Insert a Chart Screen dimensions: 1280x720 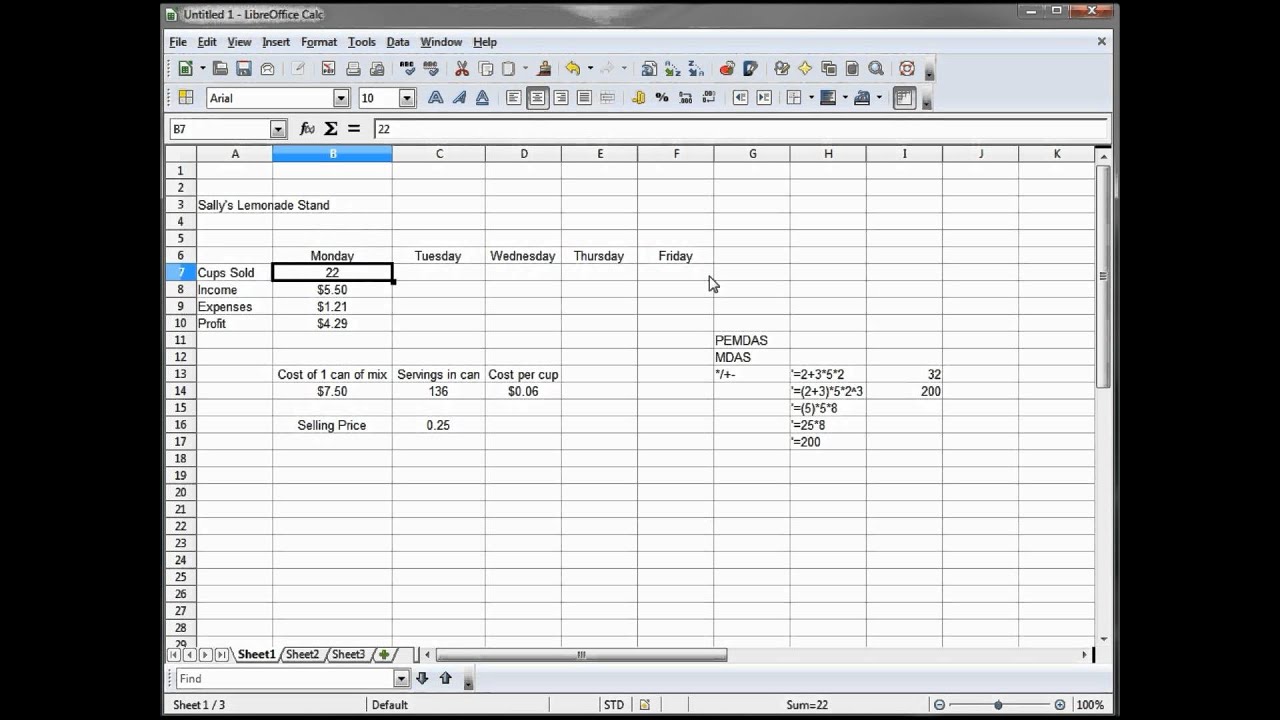[x=727, y=69]
